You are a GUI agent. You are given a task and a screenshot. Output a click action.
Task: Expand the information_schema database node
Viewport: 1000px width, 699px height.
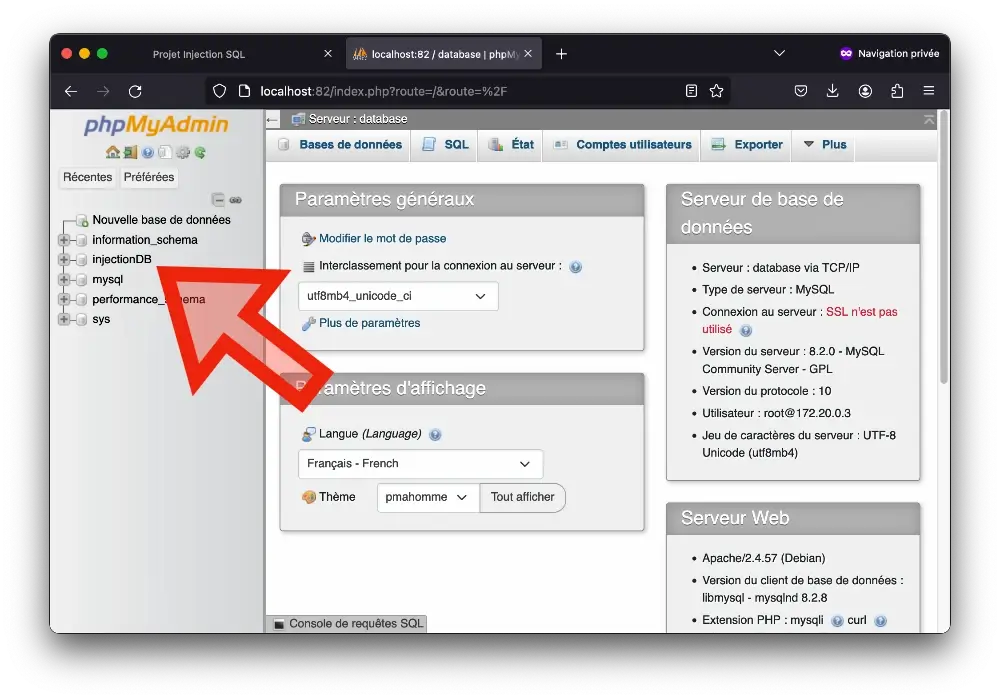click(64, 240)
